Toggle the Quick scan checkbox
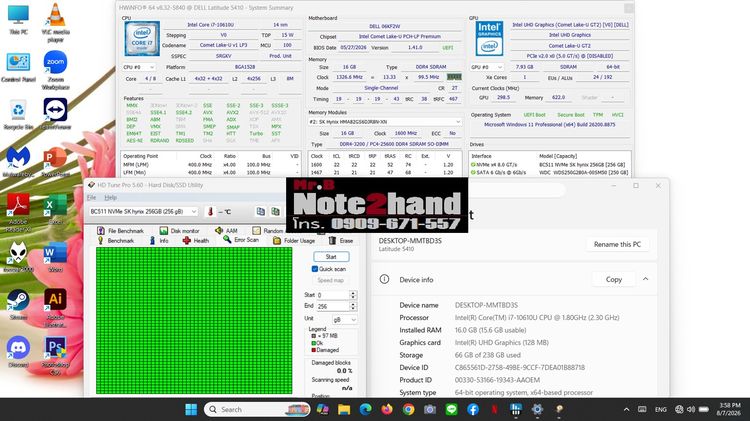The height and width of the screenshot is (421, 750). pyautogui.click(x=315, y=269)
